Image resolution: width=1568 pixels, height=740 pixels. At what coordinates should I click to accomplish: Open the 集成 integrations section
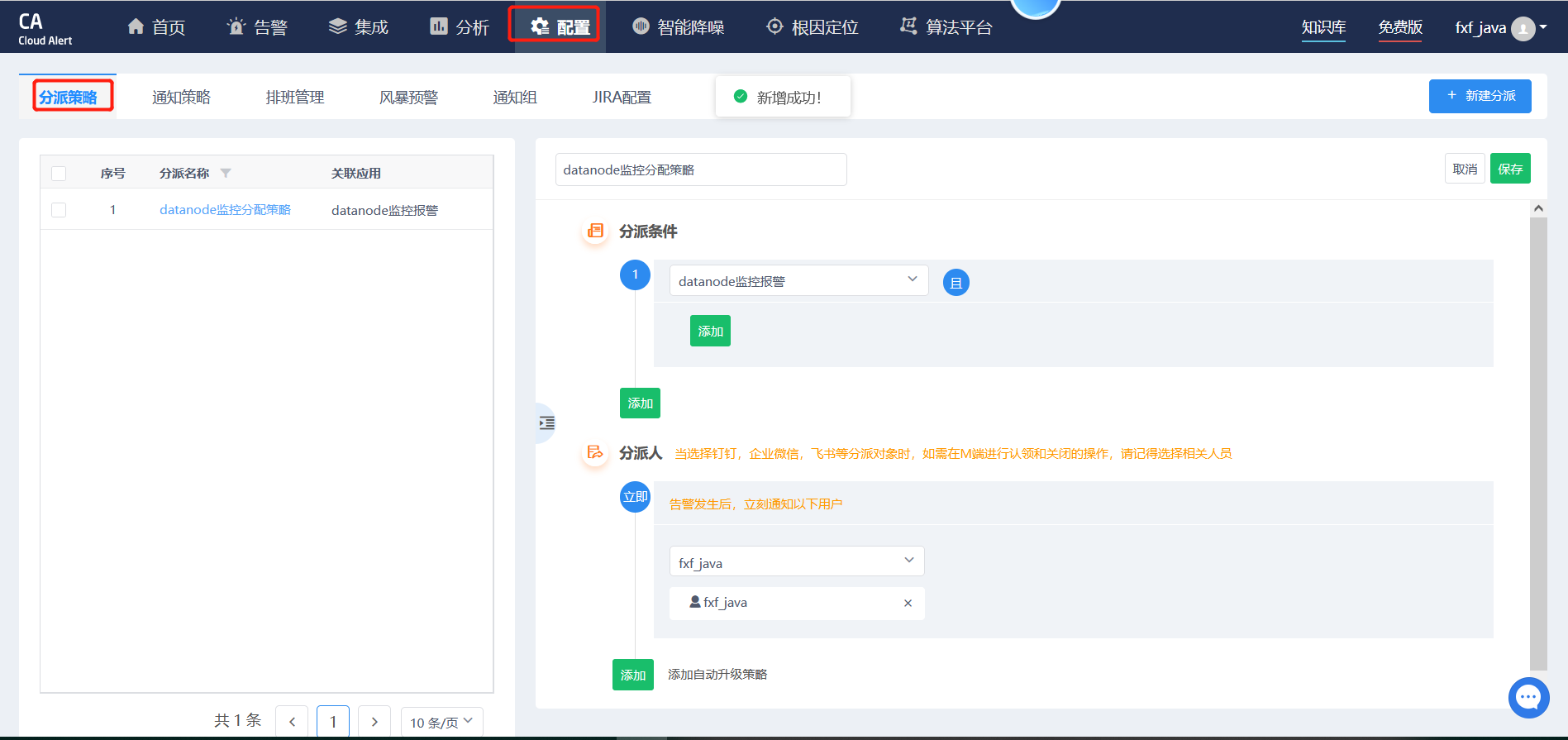tap(359, 27)
